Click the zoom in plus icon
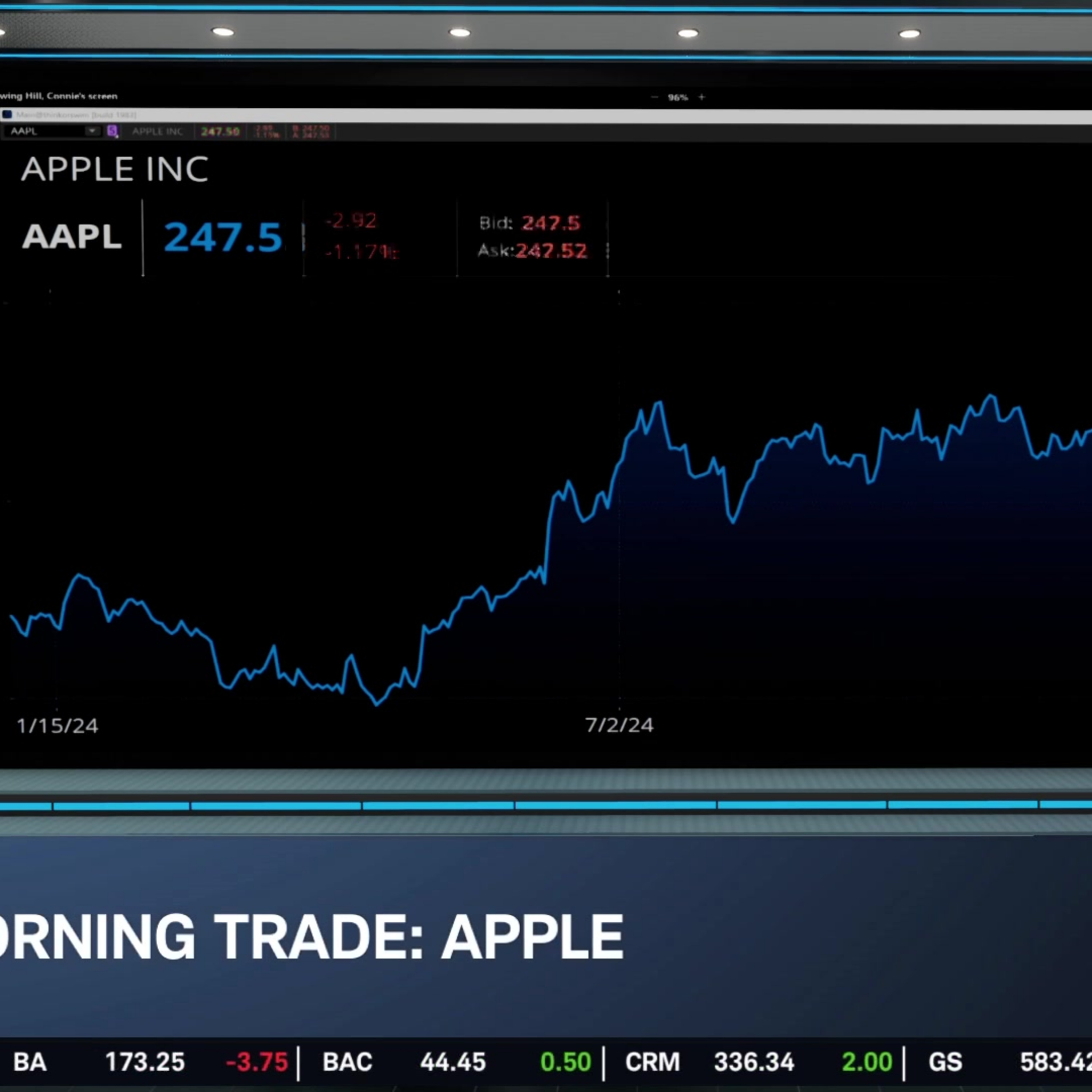 point(701,97)
